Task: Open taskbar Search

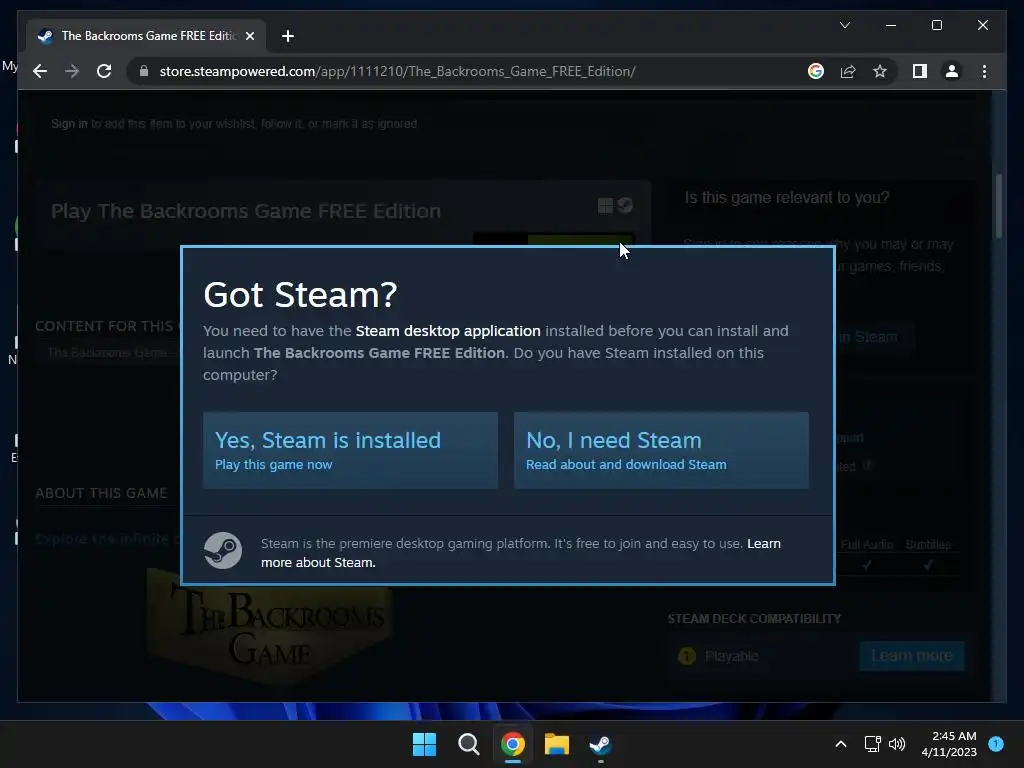Action: [468, 744]
